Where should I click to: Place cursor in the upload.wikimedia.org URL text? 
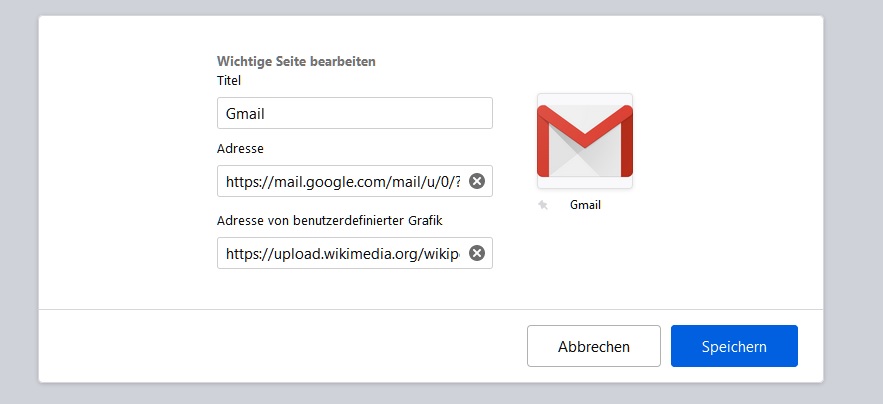click(342, 253)
